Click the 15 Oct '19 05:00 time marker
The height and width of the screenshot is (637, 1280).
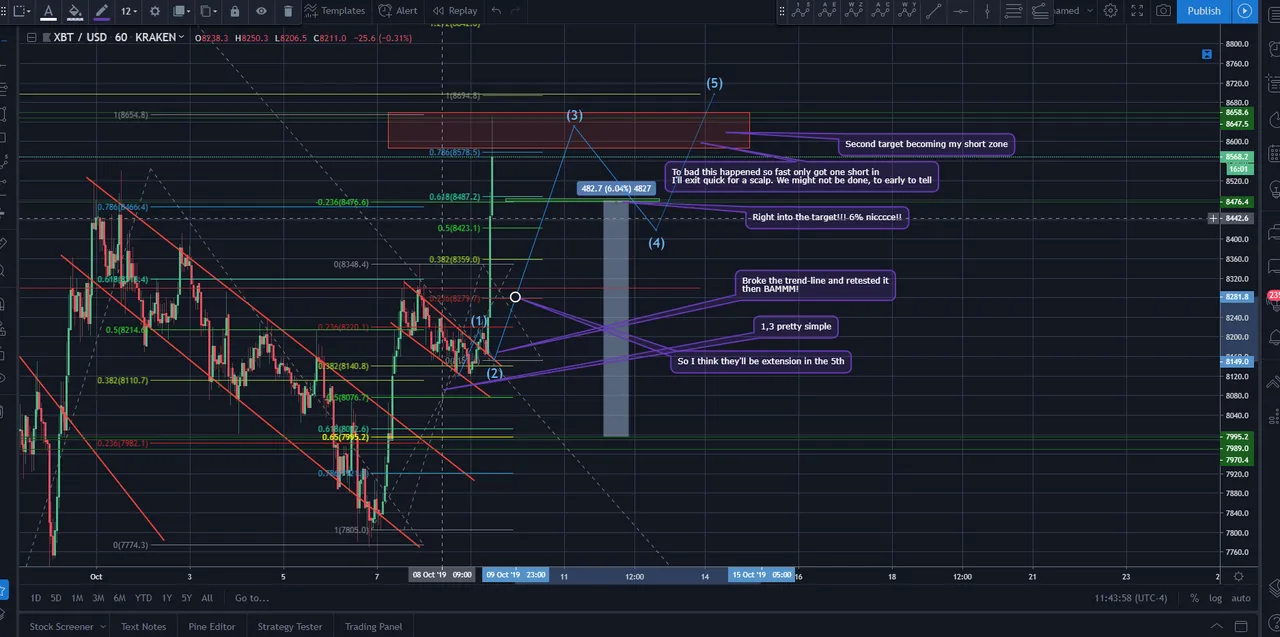pos(761,575)
